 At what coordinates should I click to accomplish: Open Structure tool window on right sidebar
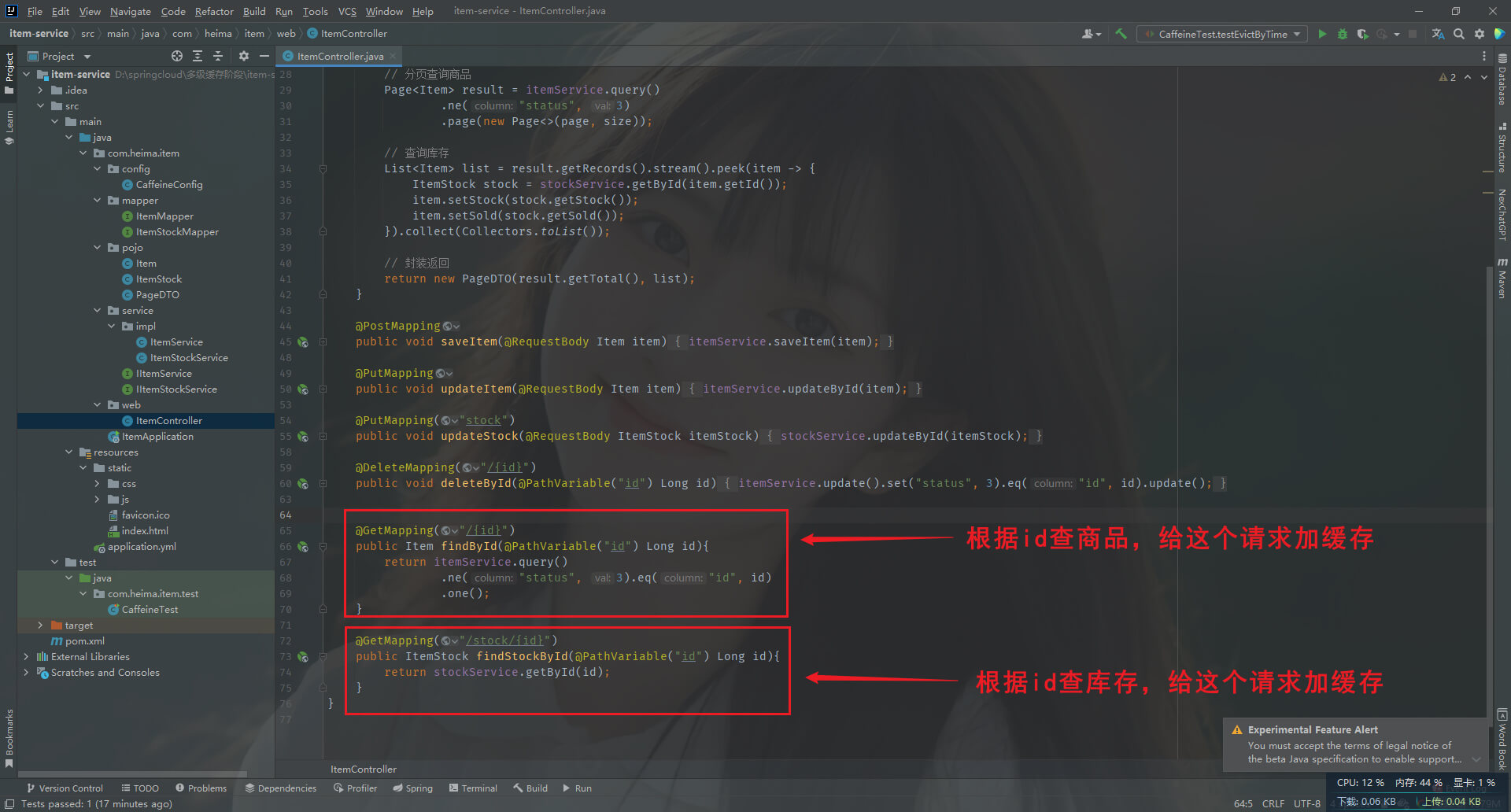tap(1502, 148)
